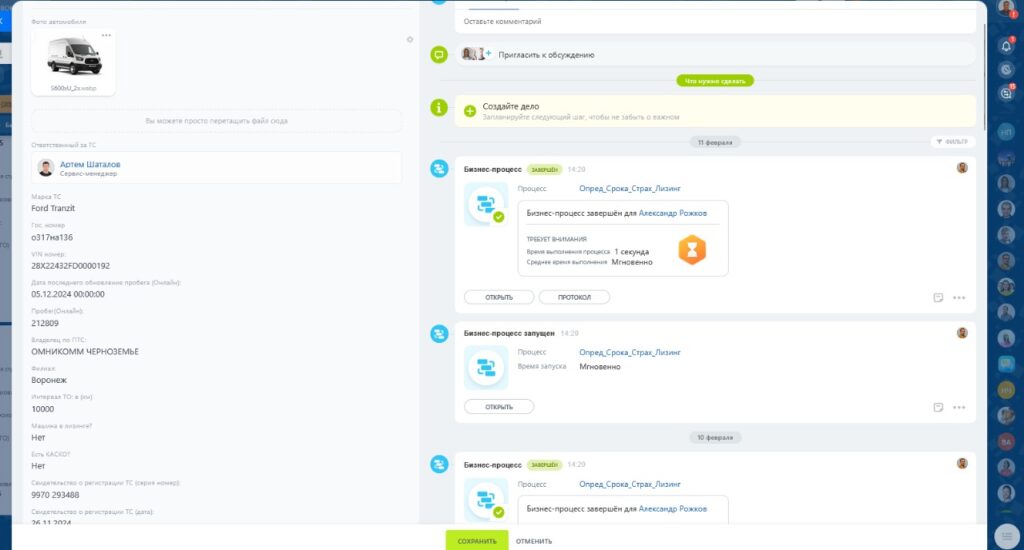Click author avatar in "Бизнес-процесс запущен" card
Screen dimensions: 1024x550
[x=962, y=333]
